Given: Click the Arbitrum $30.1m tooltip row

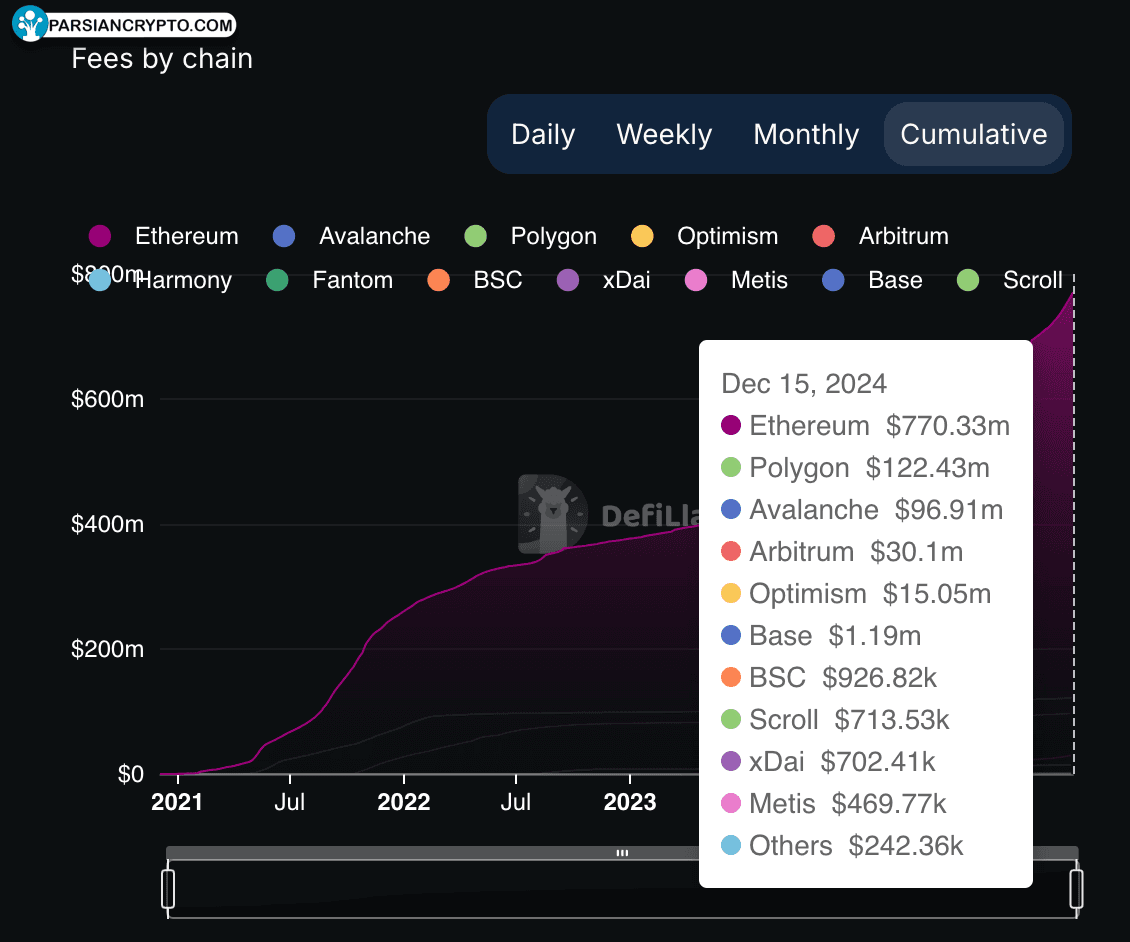Looking at the screenshot, I should [842, 551].
